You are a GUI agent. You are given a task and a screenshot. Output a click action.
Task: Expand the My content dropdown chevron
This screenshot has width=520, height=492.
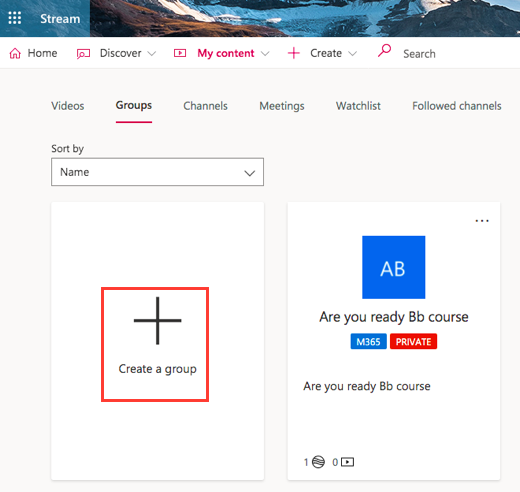(x=265, y=54)
